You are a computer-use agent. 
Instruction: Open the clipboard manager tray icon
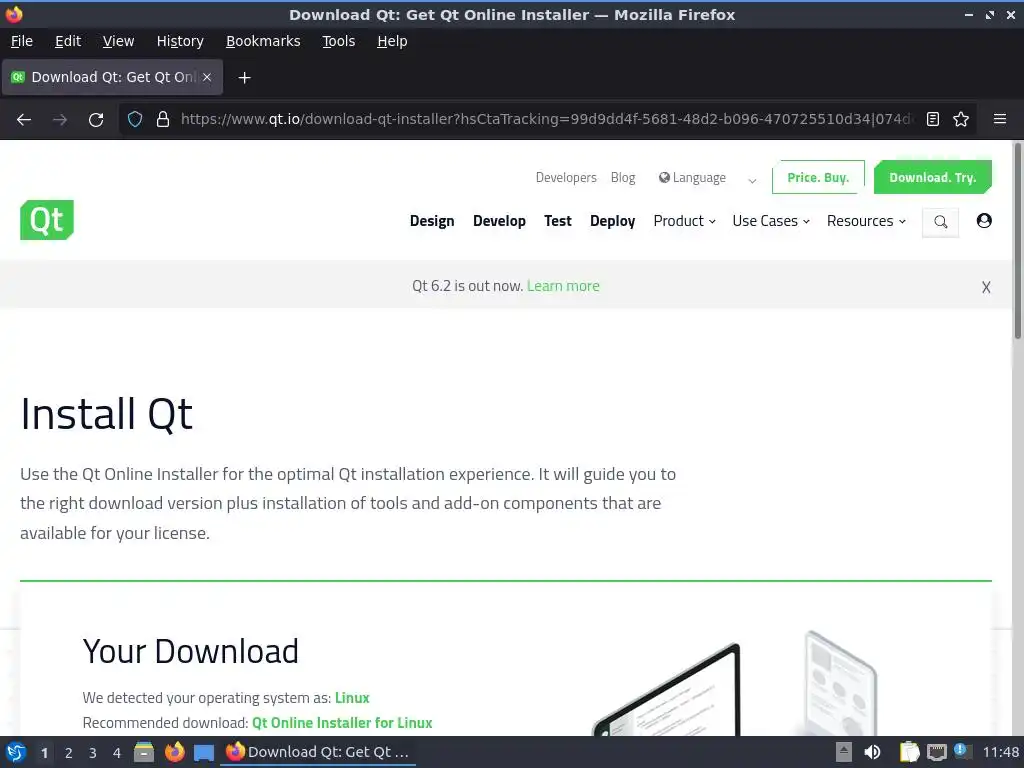909,752
